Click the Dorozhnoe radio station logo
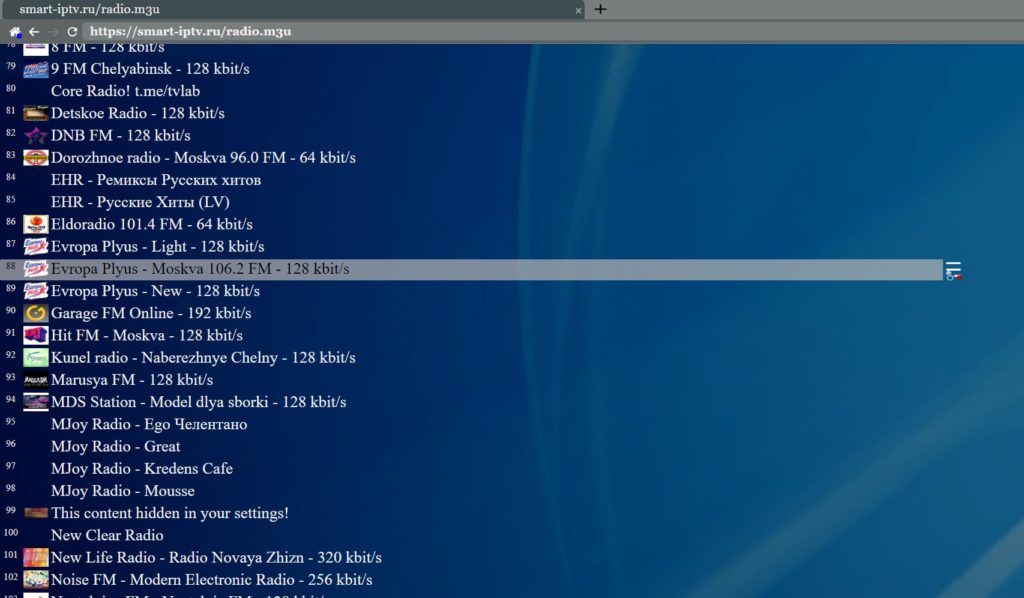 (x=36, y=158)
